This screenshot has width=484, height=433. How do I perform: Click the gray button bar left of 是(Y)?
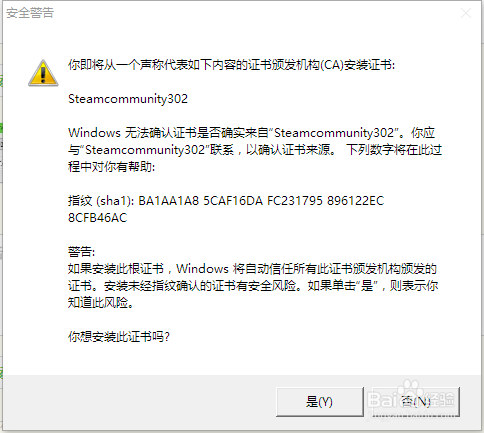click(x=140, y=402)
